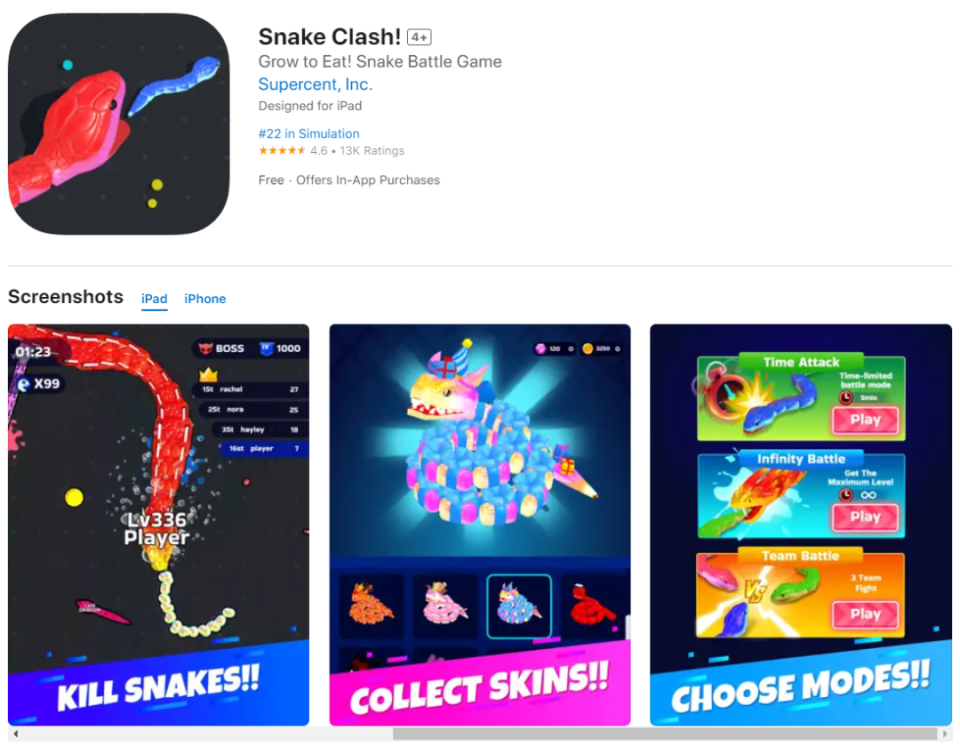
Task: Click the star rating icons
Action: click(x=282, y=151)
